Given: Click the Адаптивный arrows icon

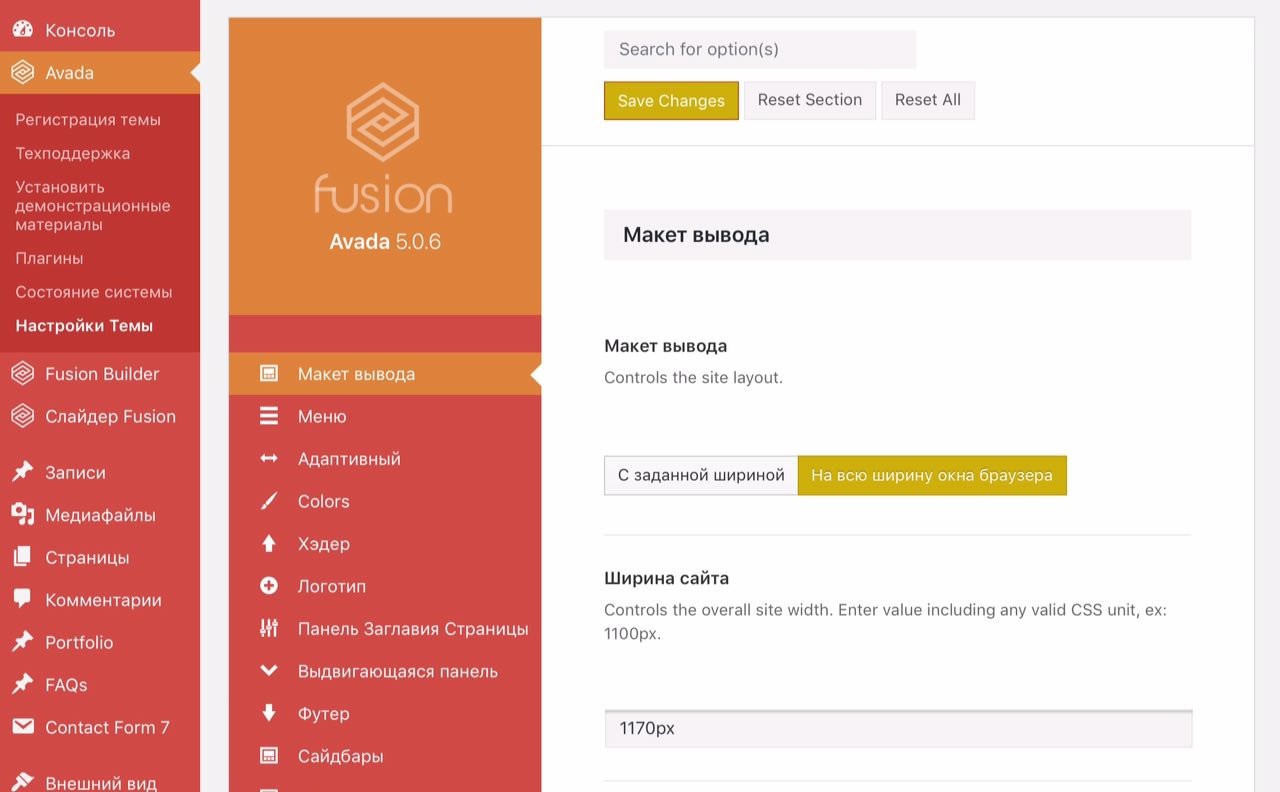Looking at the screenshot, I should (269, 459).
